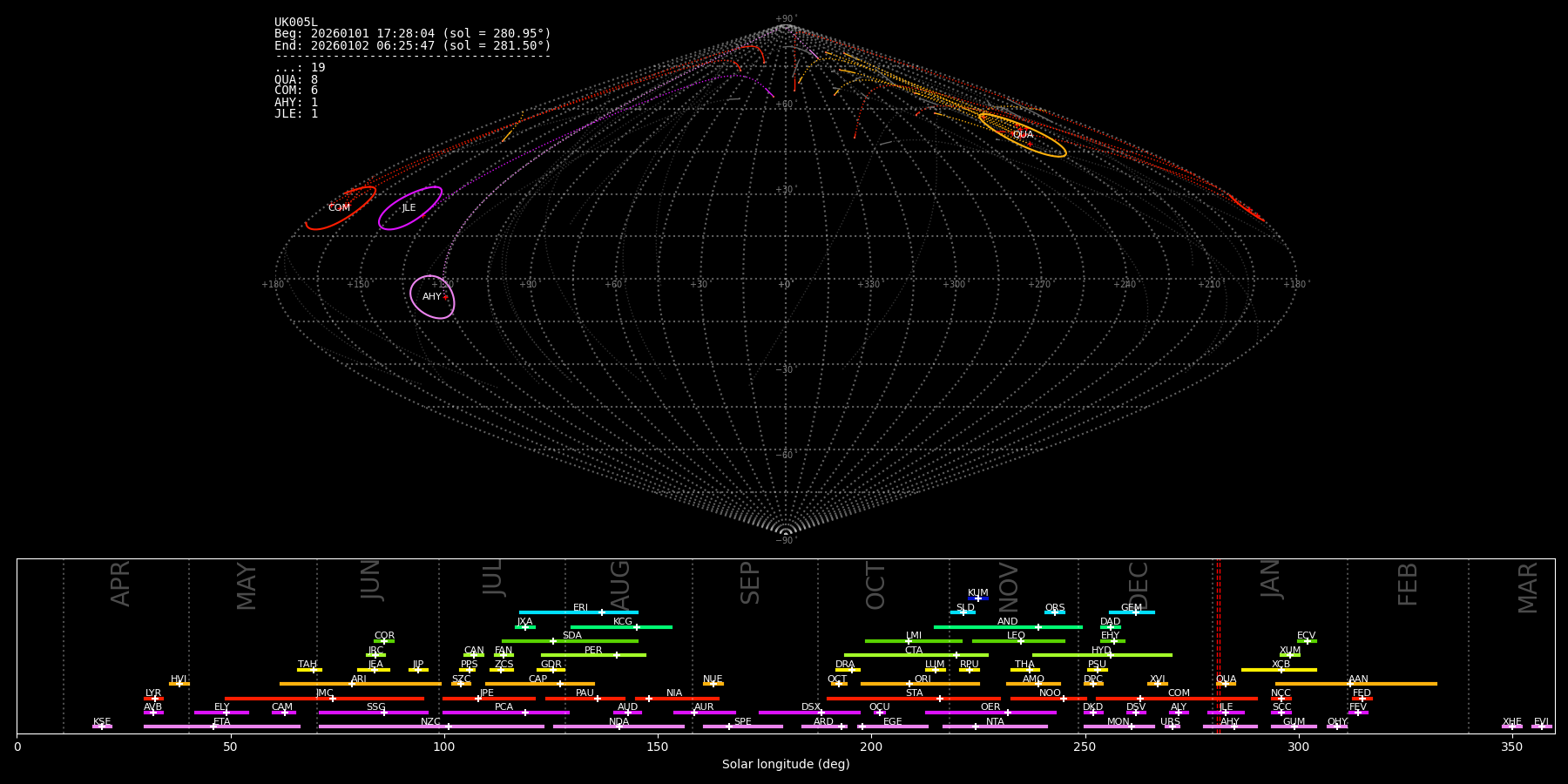Click the magenta JLE radiant ellipse
This screenshot has height=784, width=1568.
click(x=409, y=208)
